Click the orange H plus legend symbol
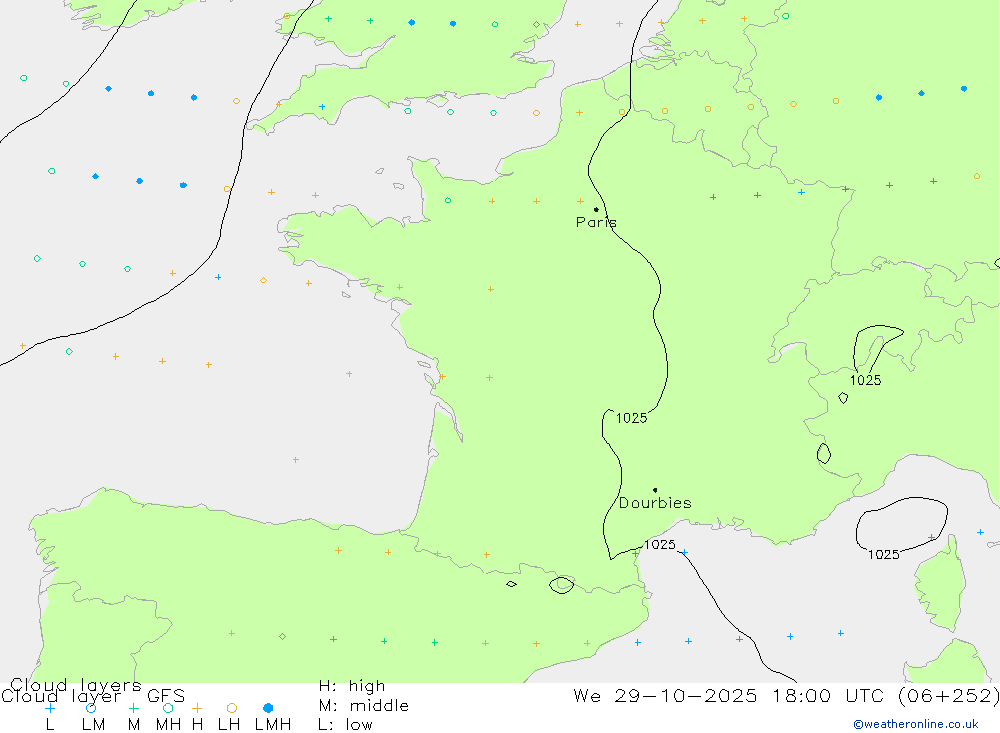 click(x=197, y=708)
